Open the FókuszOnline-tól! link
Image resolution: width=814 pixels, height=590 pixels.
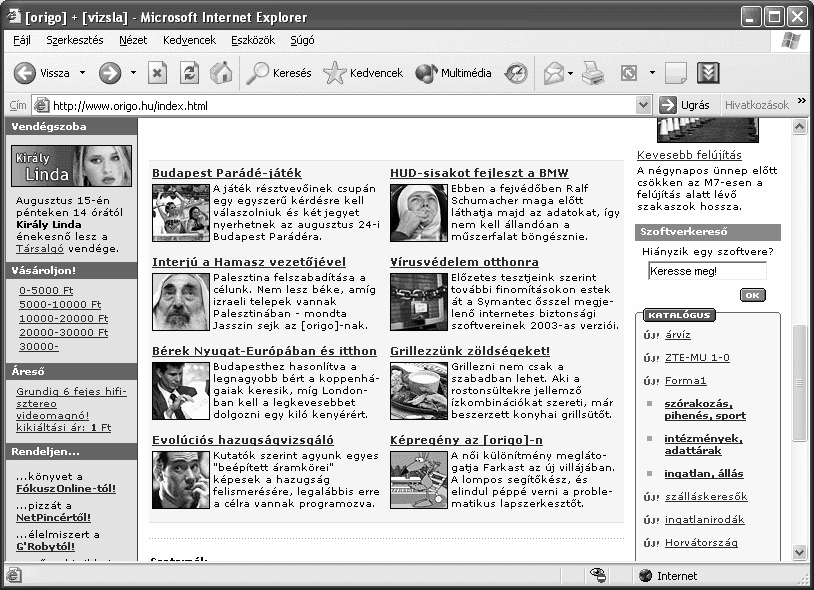pyautogui.click(x=66, y=488)
